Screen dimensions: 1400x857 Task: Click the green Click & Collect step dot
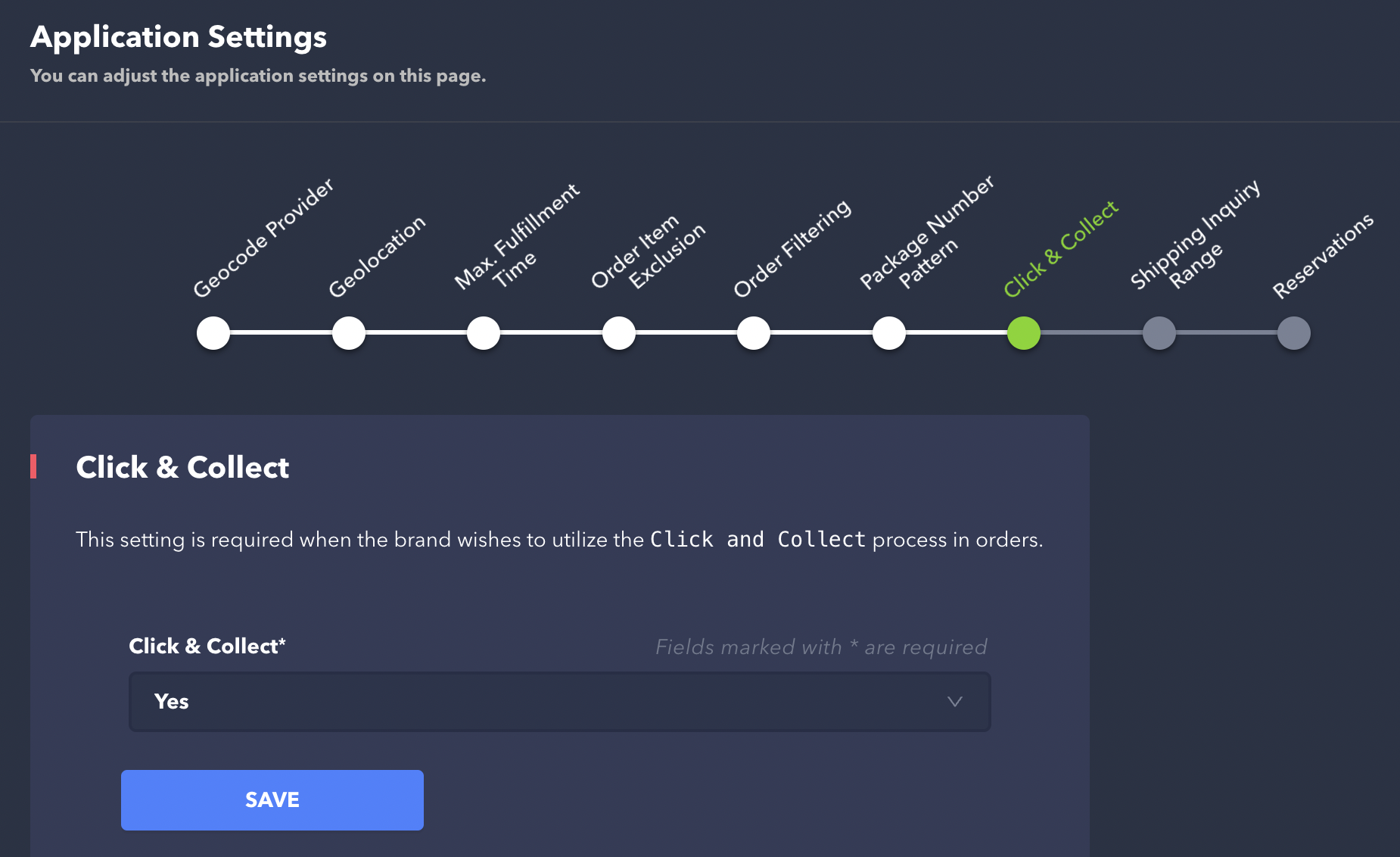click(x=1024, y=333)
